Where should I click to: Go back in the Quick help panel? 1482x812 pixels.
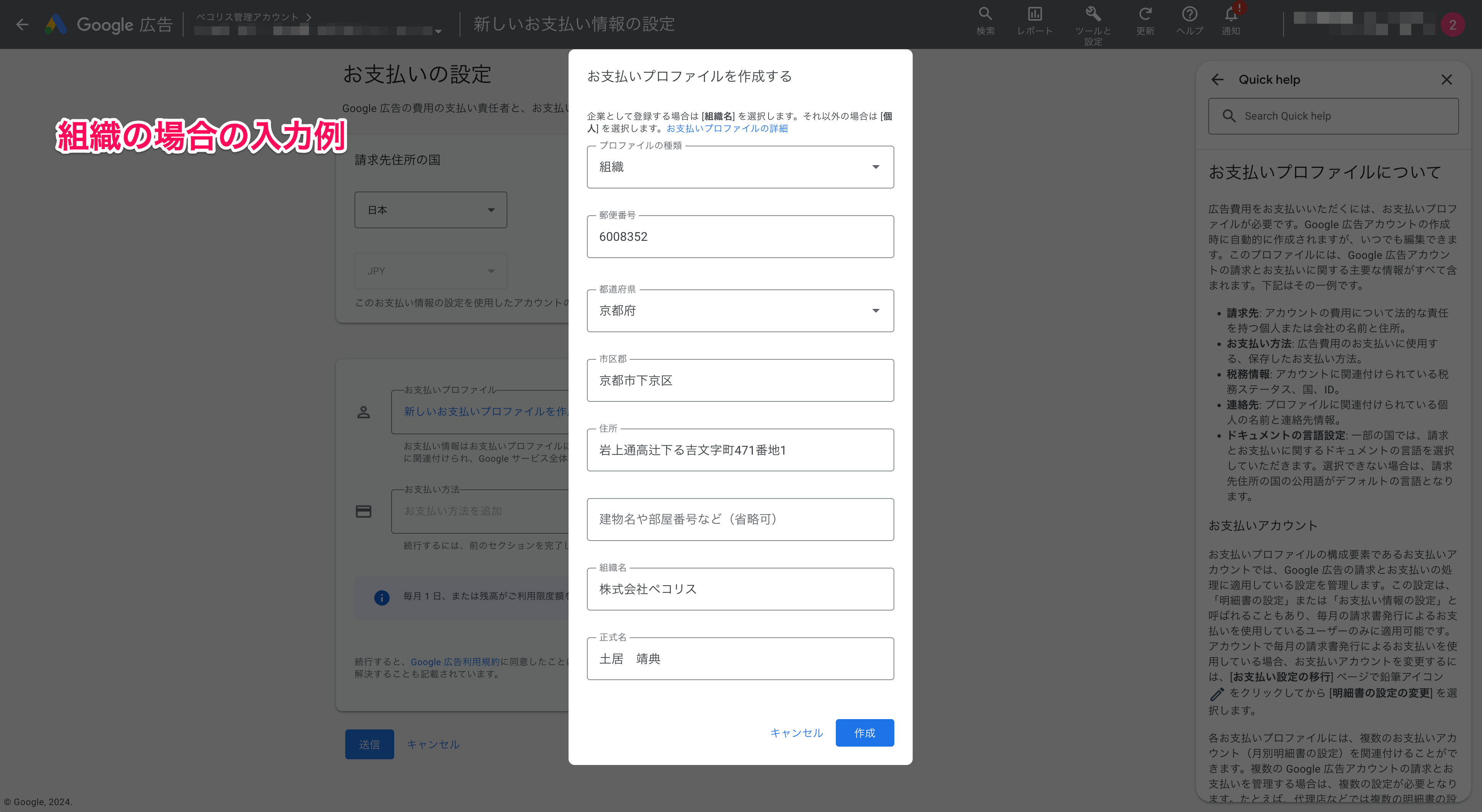(x=1217, y=80)
